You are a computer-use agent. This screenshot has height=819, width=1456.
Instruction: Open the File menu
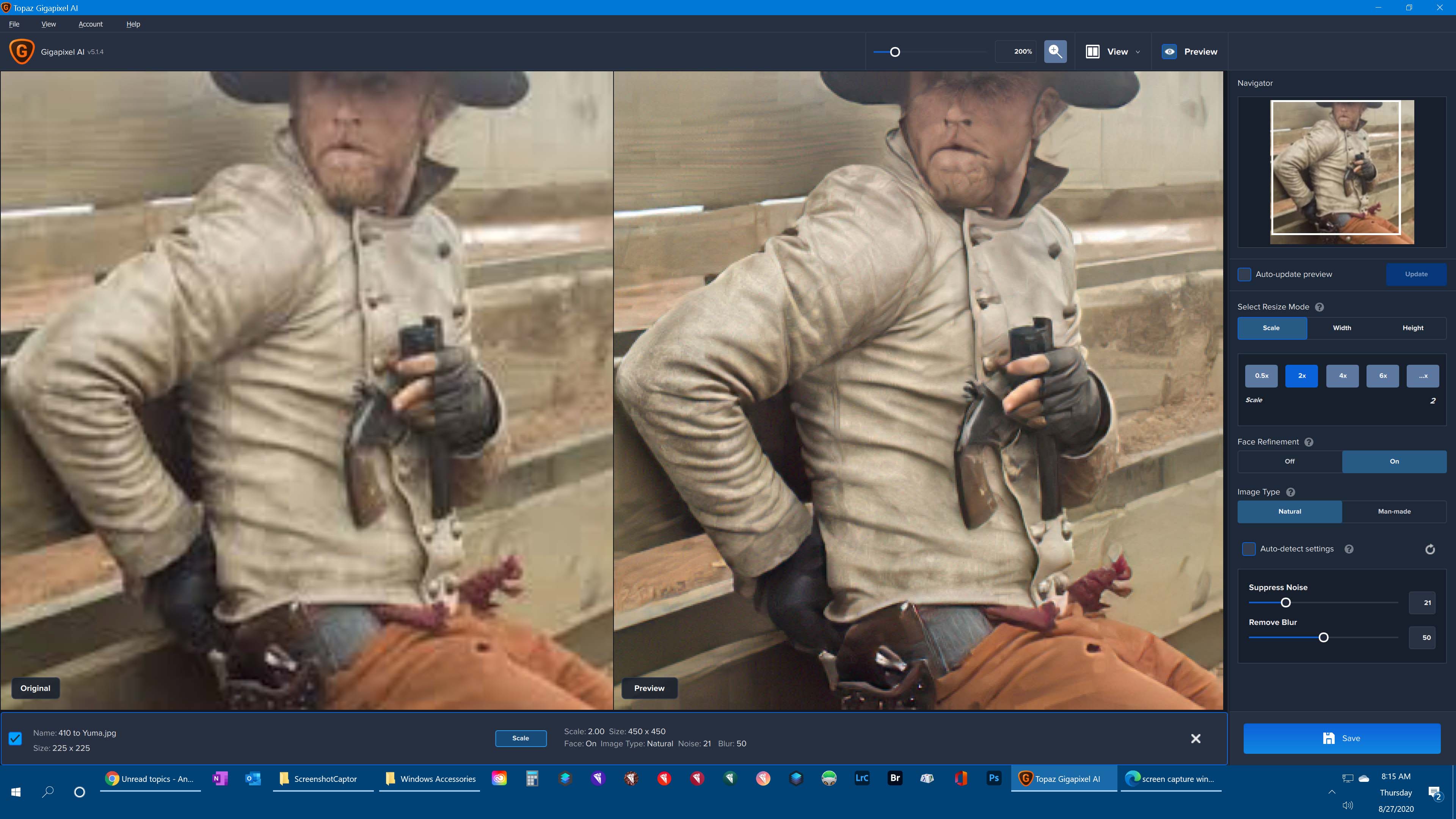14,24
